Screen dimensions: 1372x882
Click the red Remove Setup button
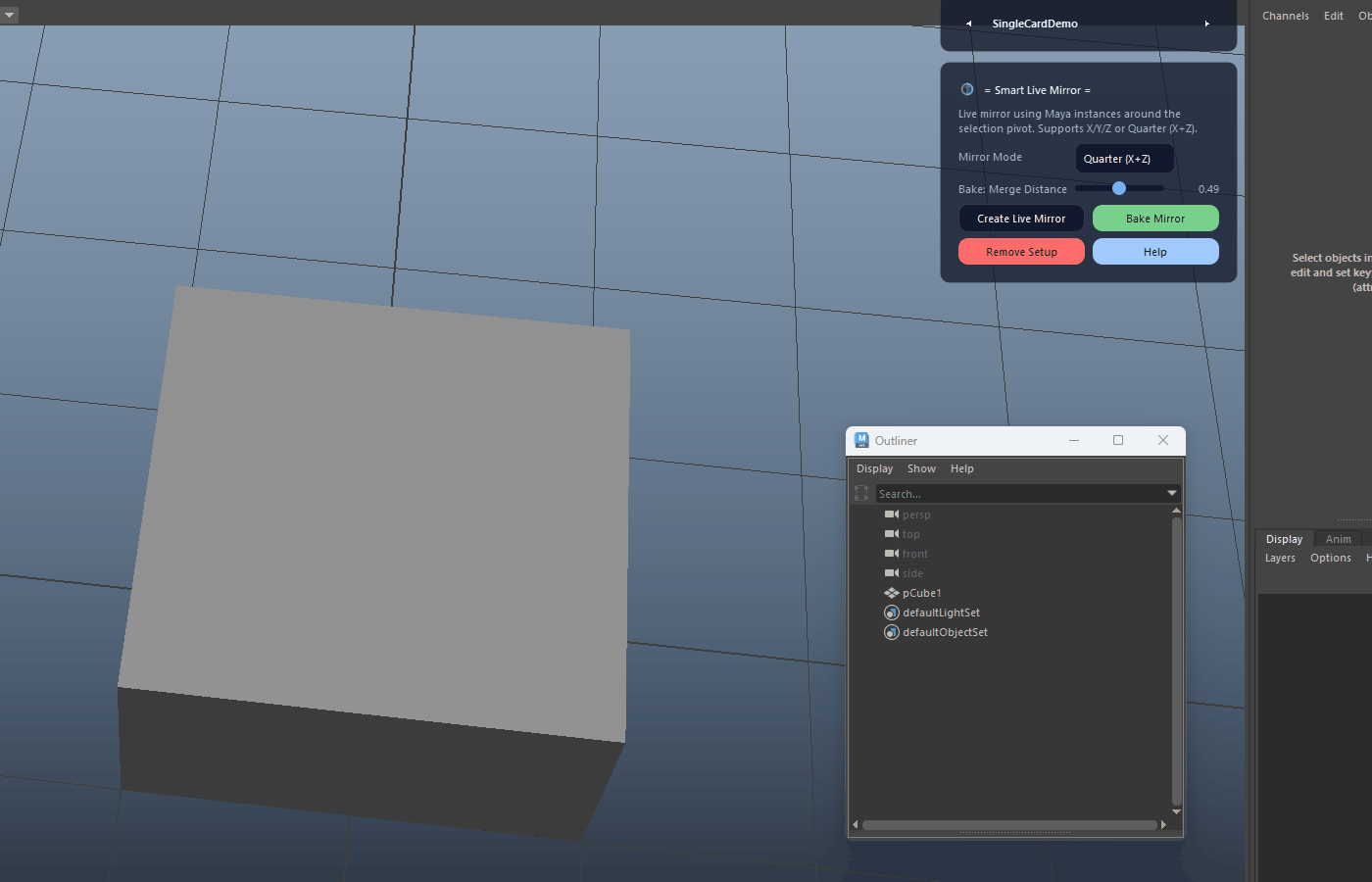click(1021, 252)
